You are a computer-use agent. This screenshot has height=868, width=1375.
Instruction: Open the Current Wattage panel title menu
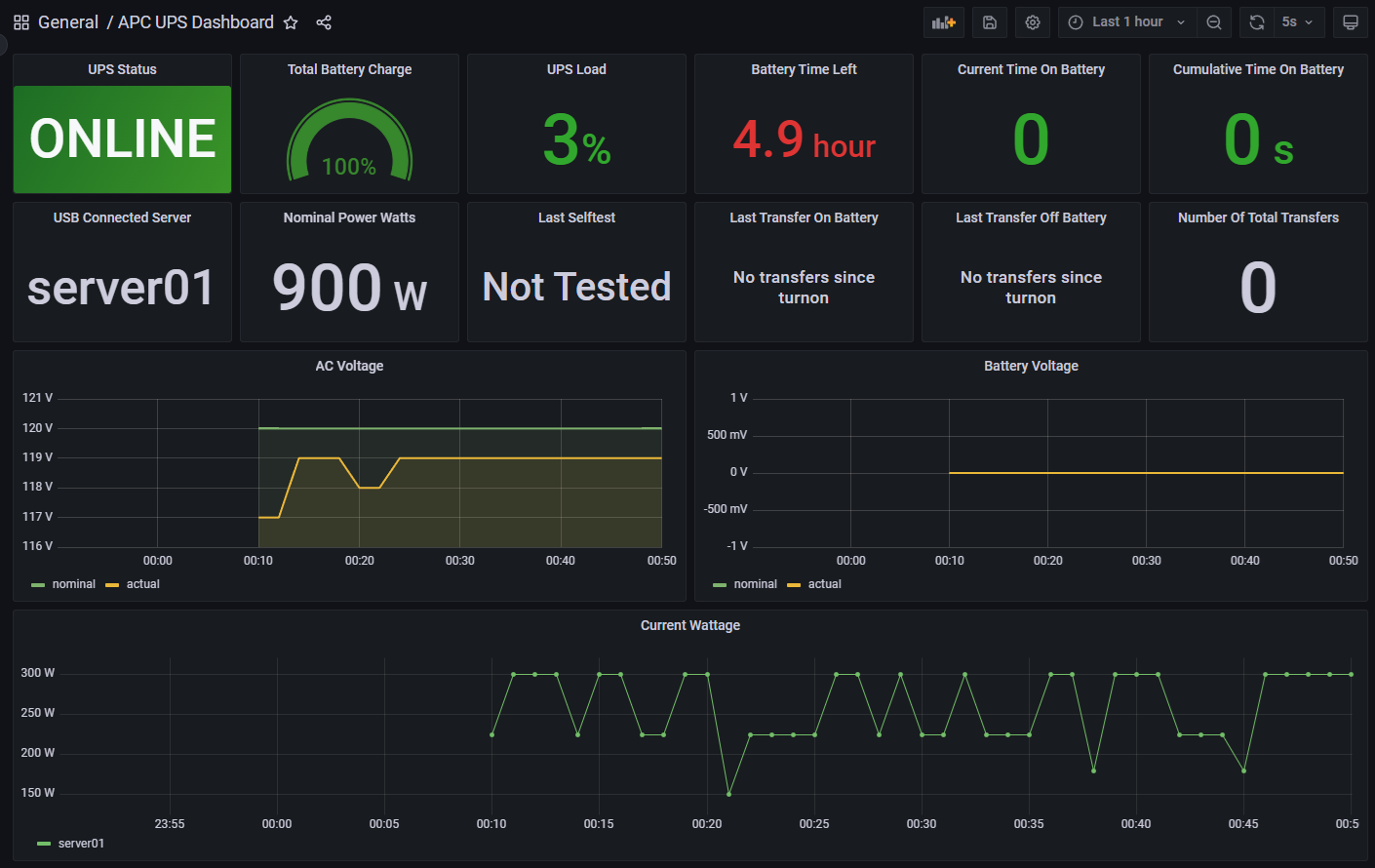tap(689, 625)
